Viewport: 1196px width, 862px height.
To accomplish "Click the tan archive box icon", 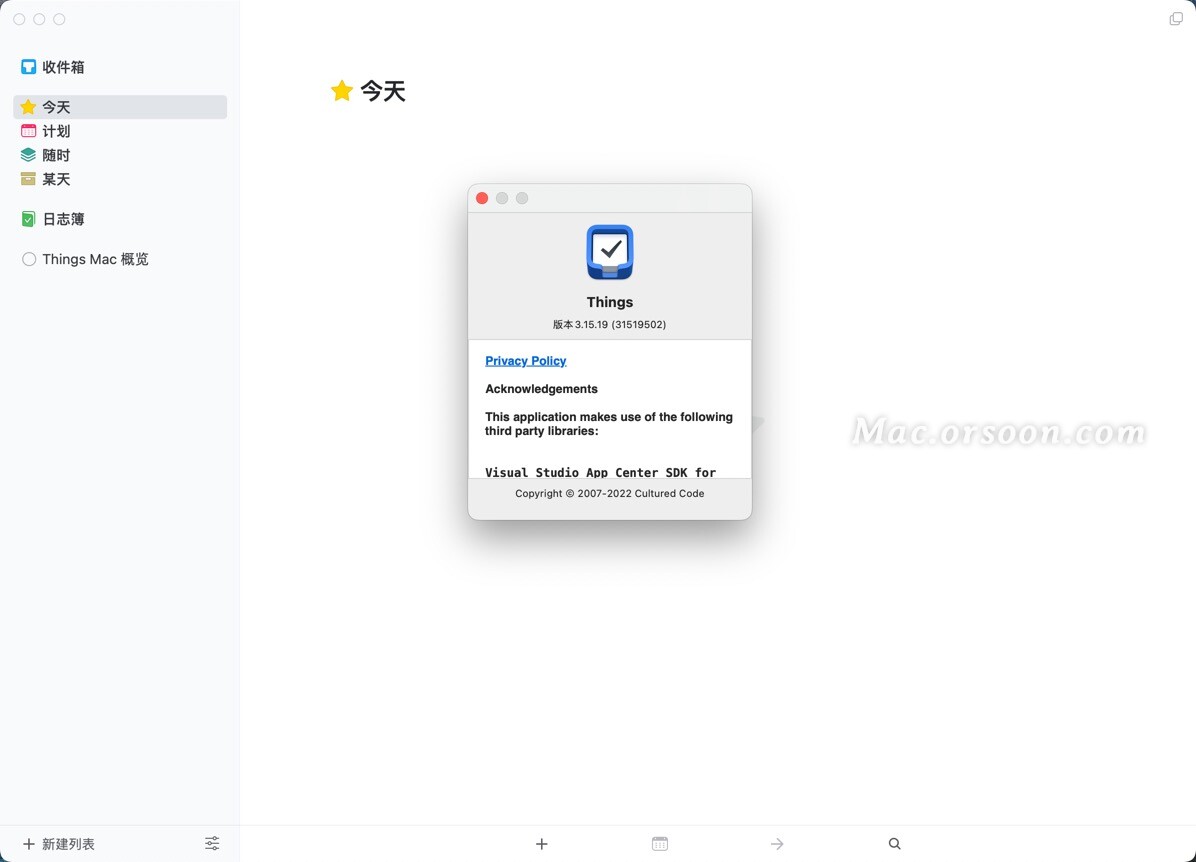I will point(28,179).
